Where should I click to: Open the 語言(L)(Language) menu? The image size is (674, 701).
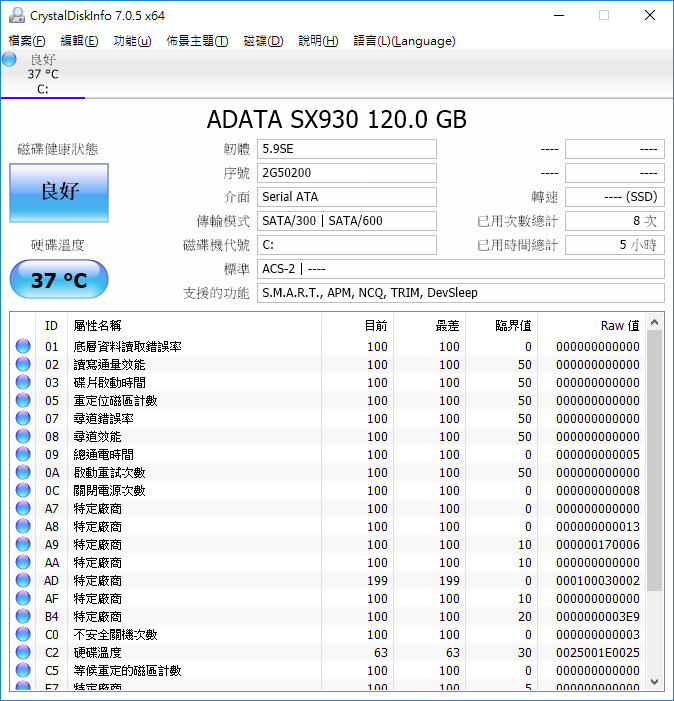click(x=404, y=41)
